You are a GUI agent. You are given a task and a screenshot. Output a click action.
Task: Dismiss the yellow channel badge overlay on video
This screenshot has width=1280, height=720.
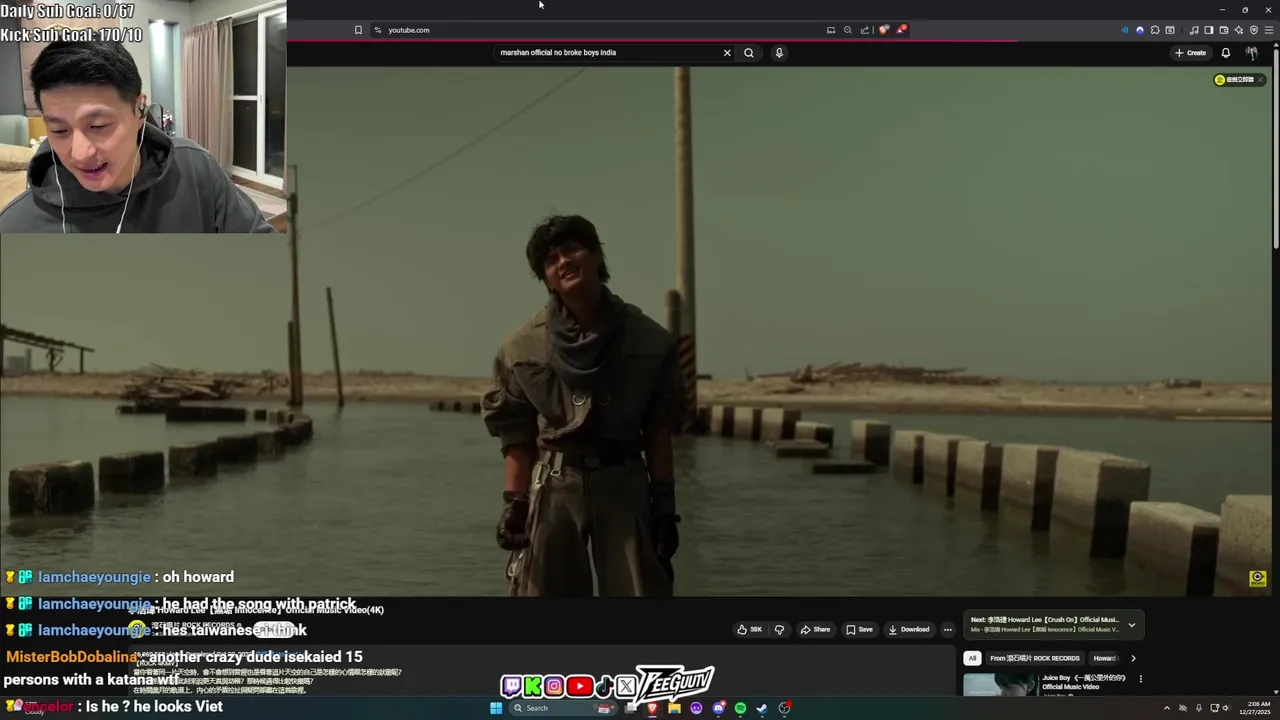point(1260,80)
